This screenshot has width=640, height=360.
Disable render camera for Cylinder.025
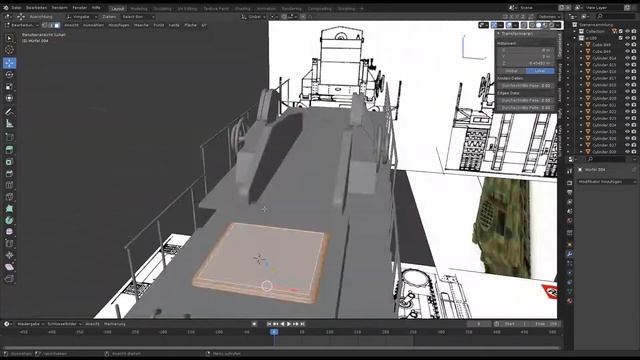(634, 132)
